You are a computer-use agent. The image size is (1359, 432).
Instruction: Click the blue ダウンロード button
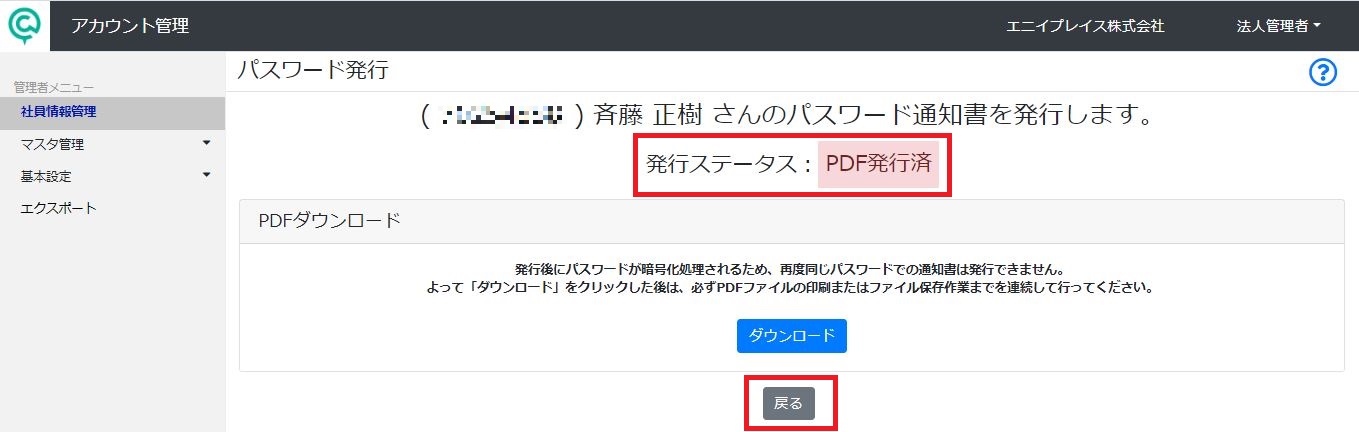point(792,336)
